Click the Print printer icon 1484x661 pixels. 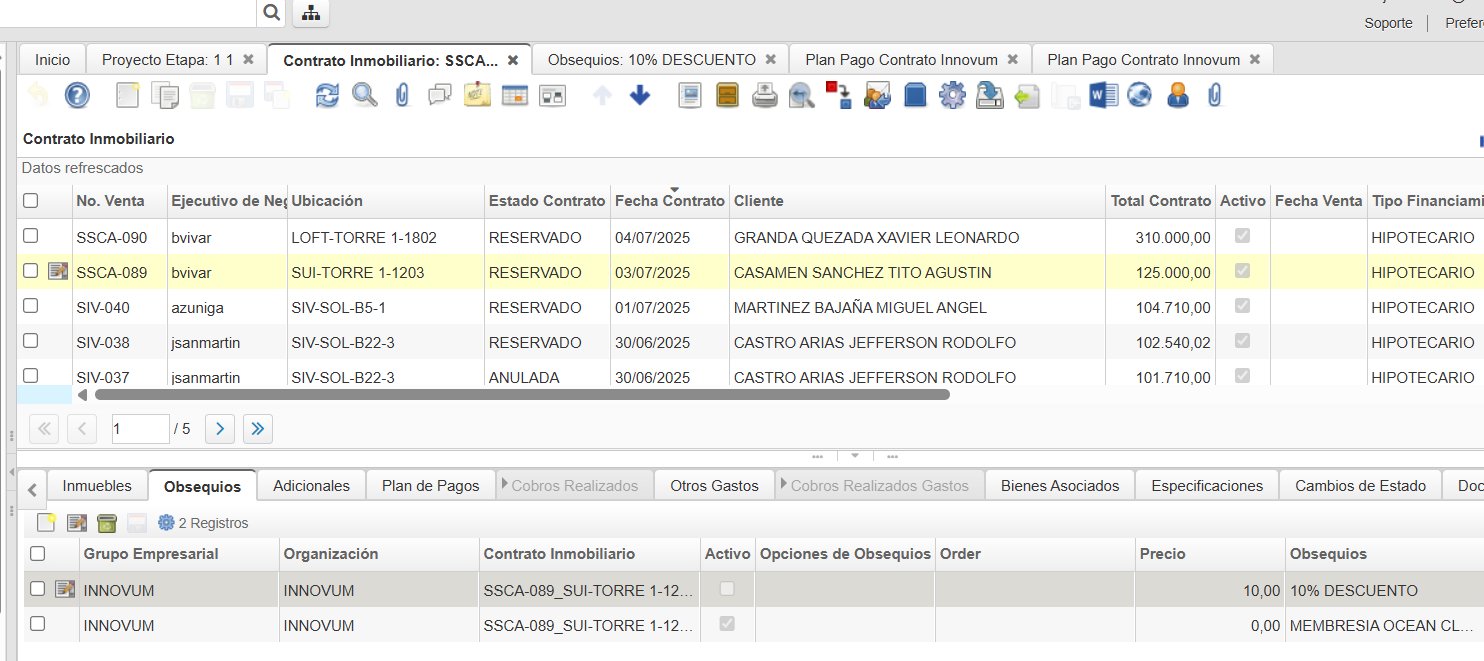(x=765, y=96)
